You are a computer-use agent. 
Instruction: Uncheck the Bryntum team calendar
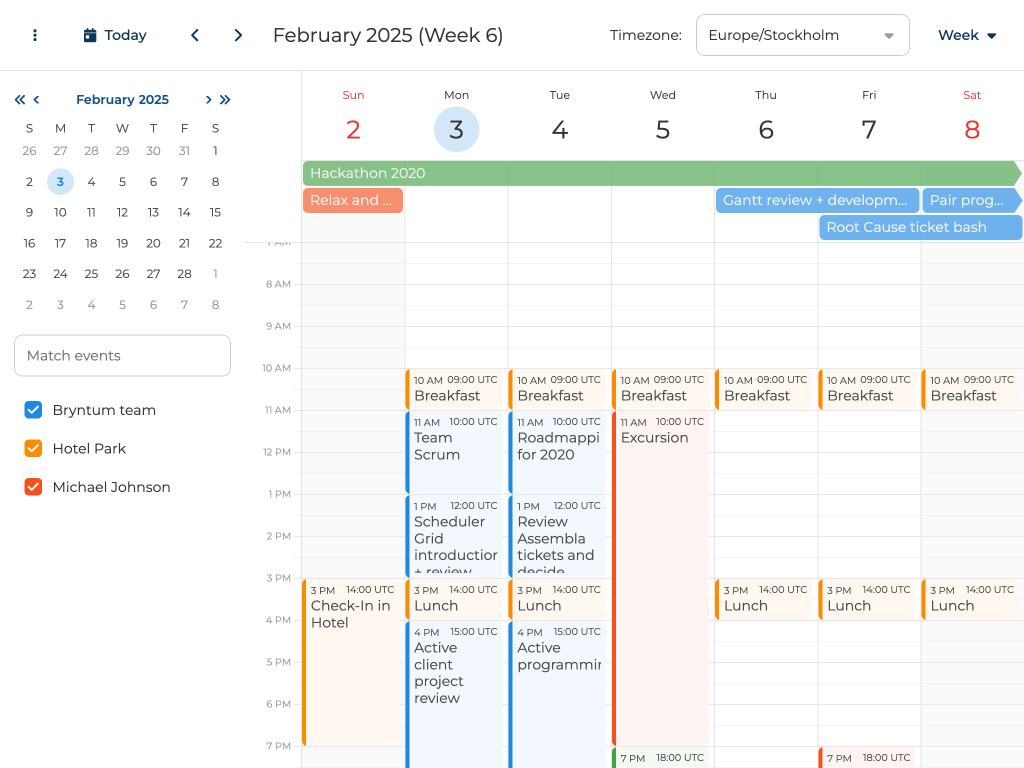tap(33, 410)
